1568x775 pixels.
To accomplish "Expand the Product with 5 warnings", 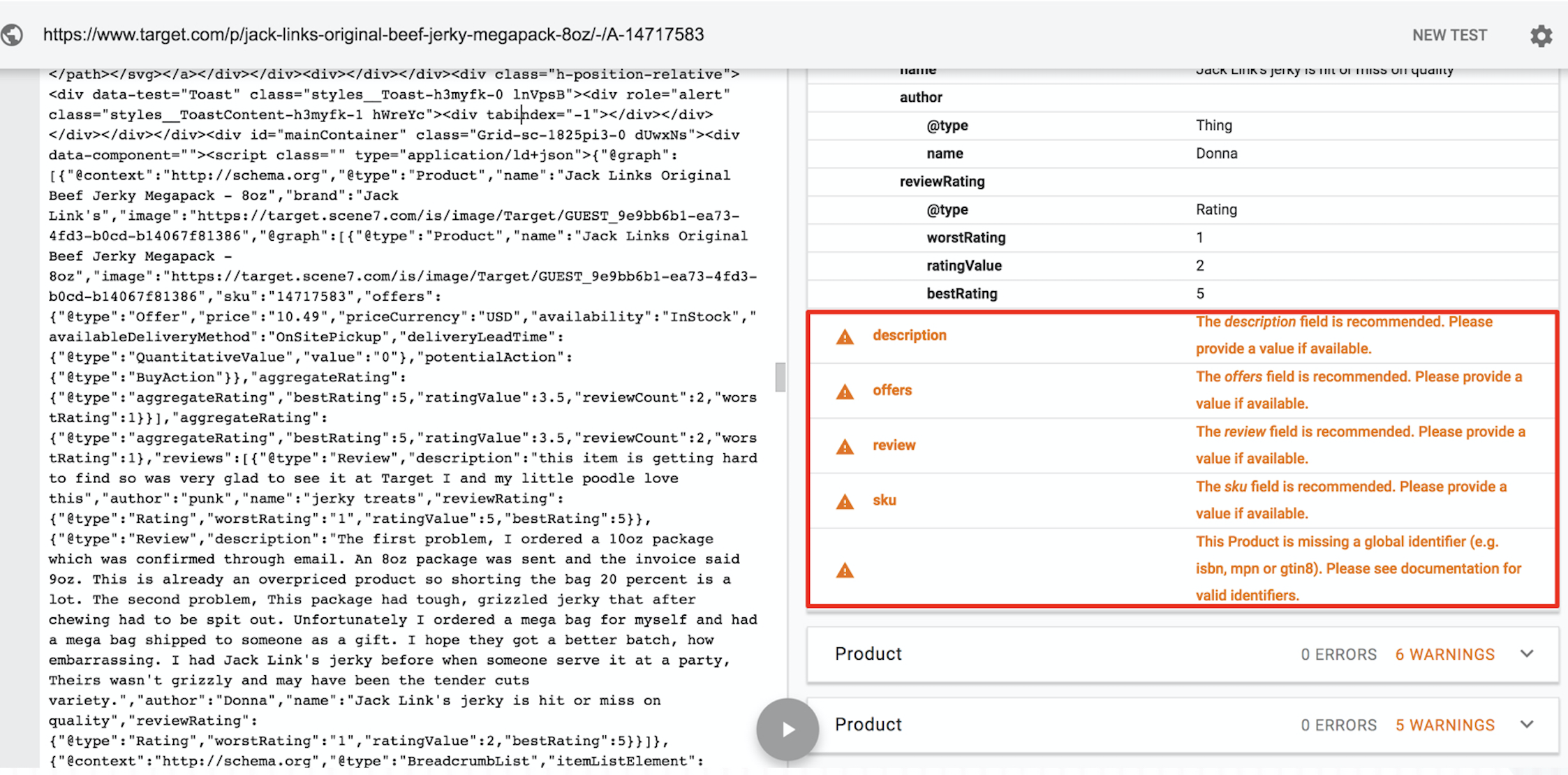I will [1527, 725].
